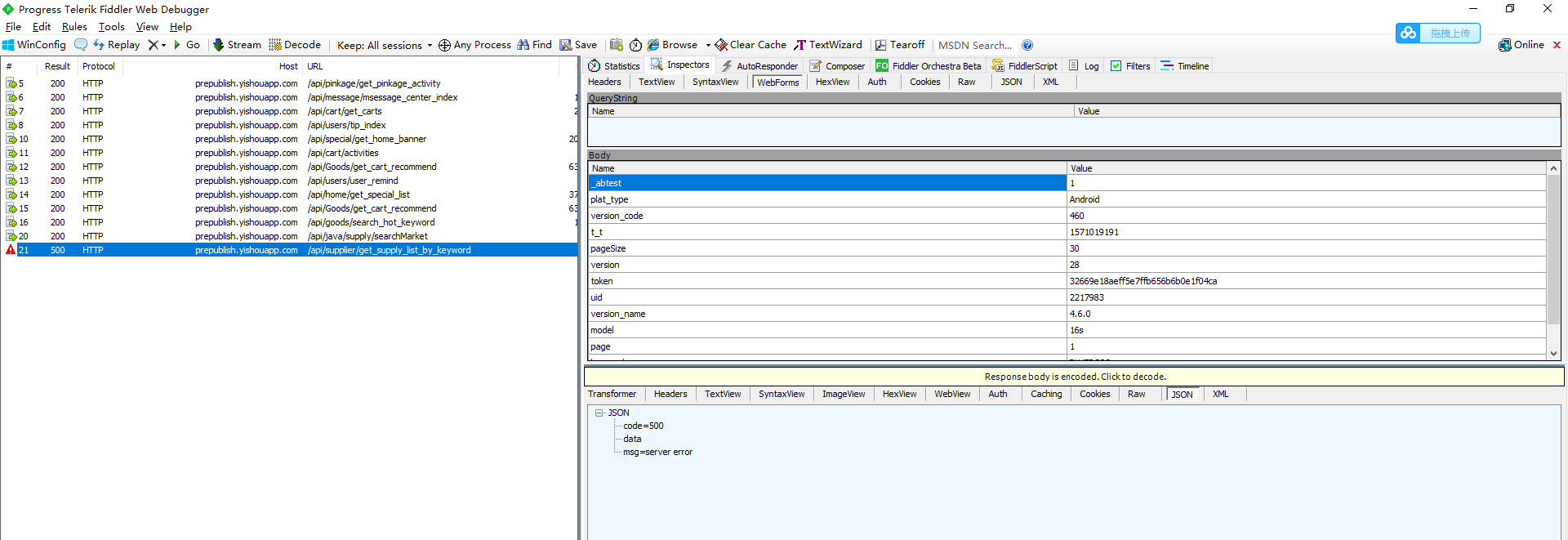Select the get_home_banner session row

click(x=289, y=139)
